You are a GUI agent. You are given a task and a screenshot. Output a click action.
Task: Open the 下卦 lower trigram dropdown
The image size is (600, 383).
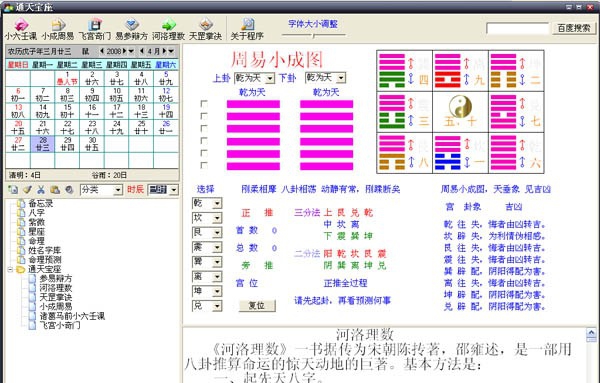point(341,78)
